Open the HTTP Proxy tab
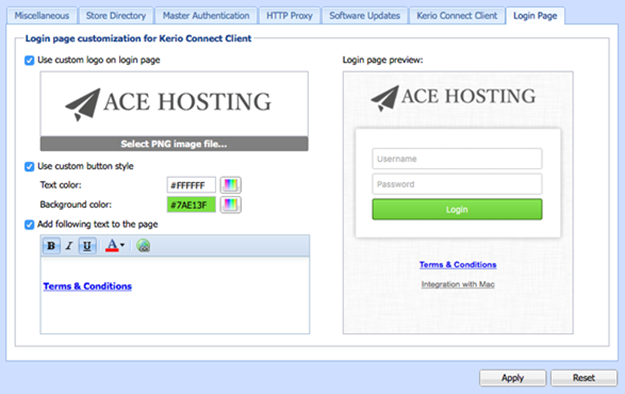 coord(289,16)
